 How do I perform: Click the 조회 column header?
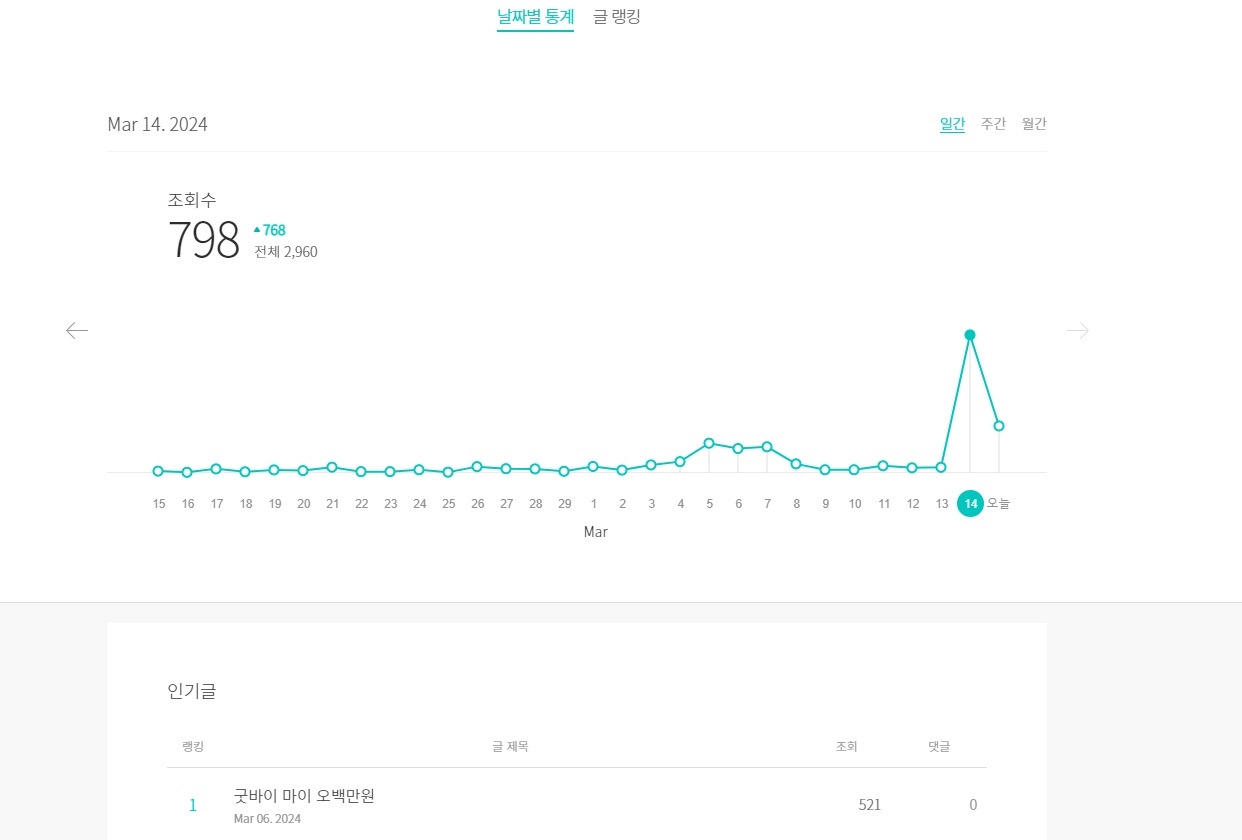[846, 746]
